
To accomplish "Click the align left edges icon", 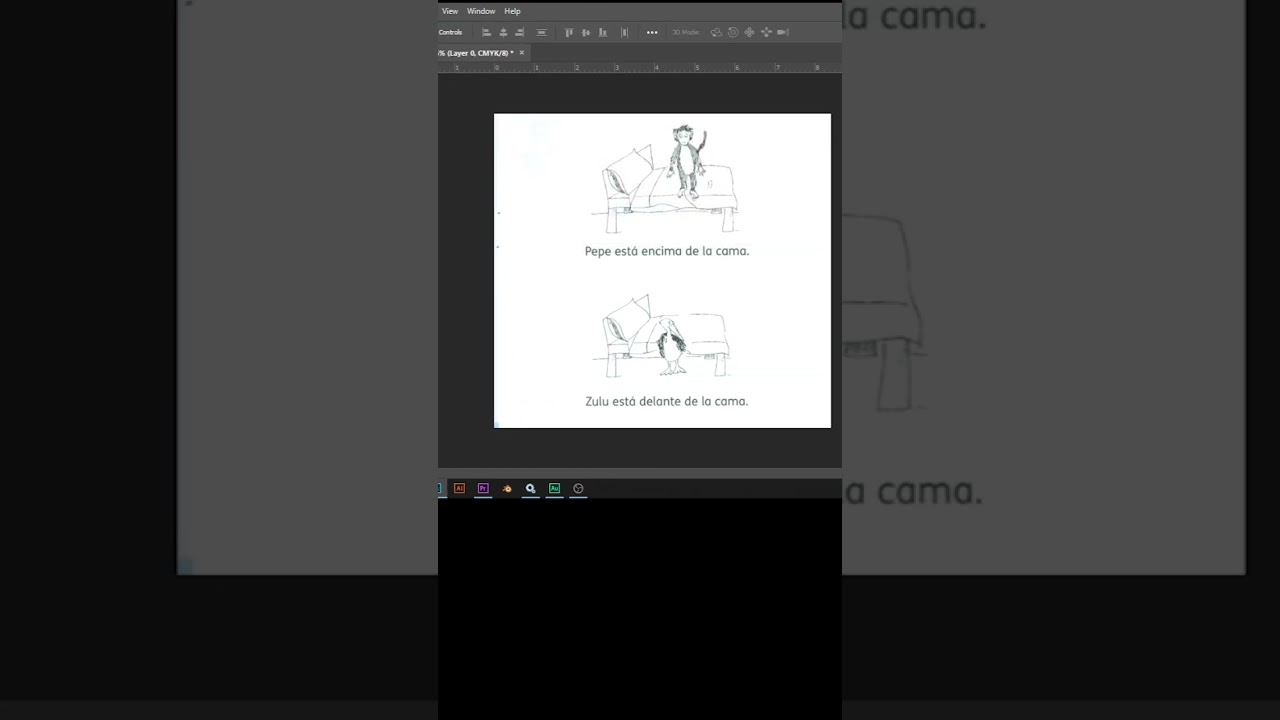I will 487,32.
